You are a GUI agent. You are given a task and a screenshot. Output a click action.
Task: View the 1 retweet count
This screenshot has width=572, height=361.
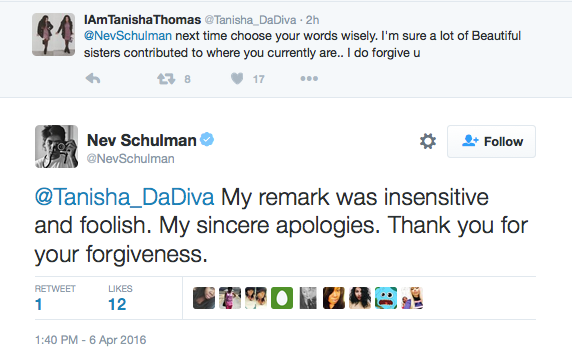(x=39, y=304)
